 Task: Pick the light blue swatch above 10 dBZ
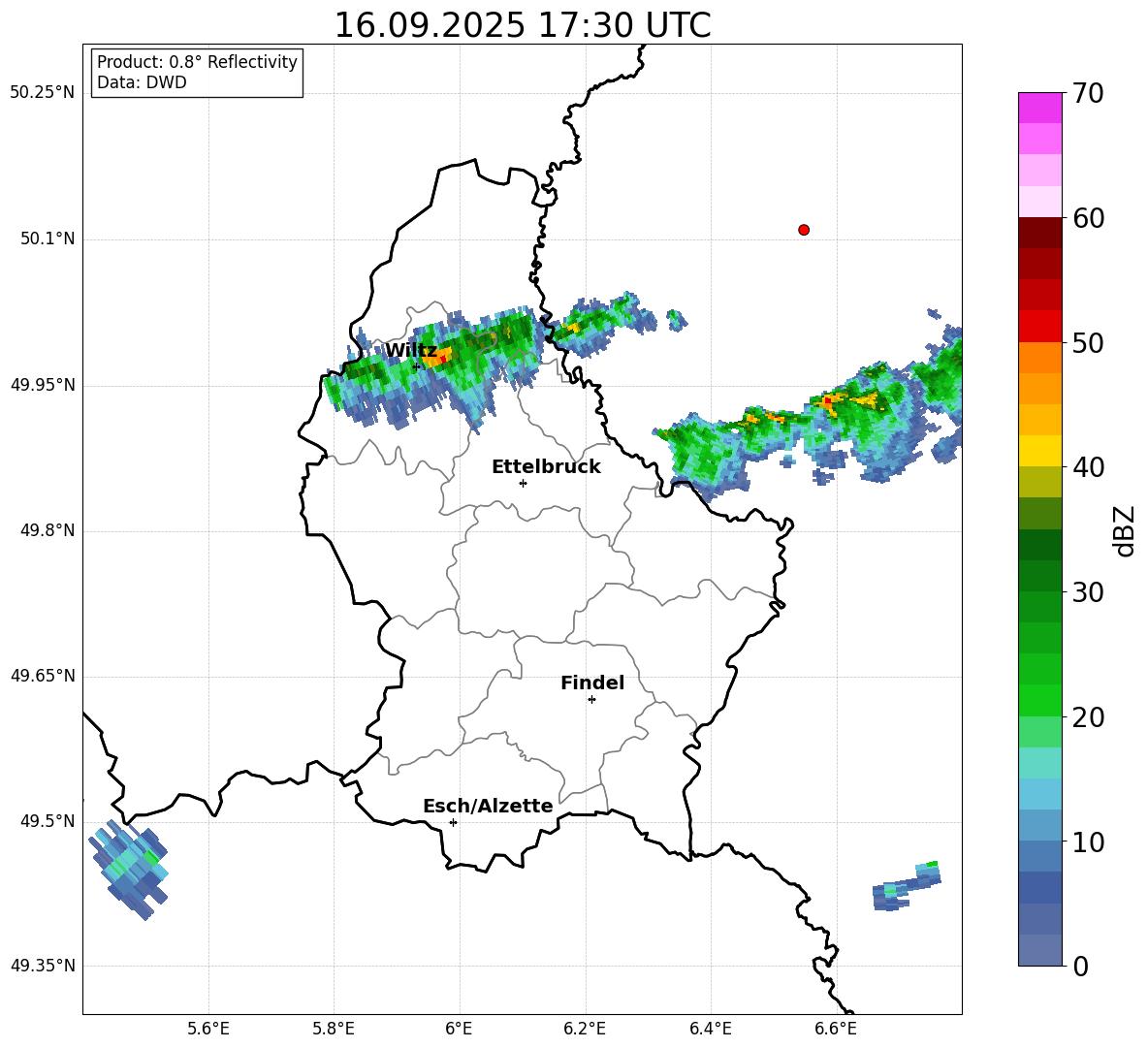[1039, 826]
